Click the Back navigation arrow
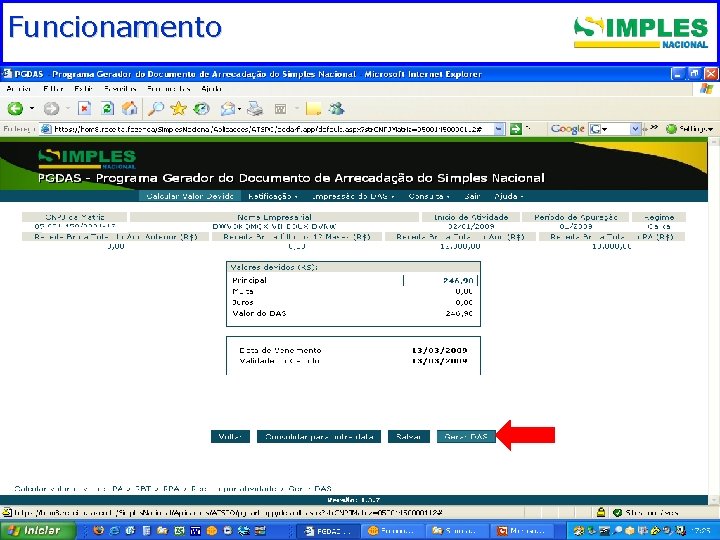720x540 pixels. [x=15, y=109]
